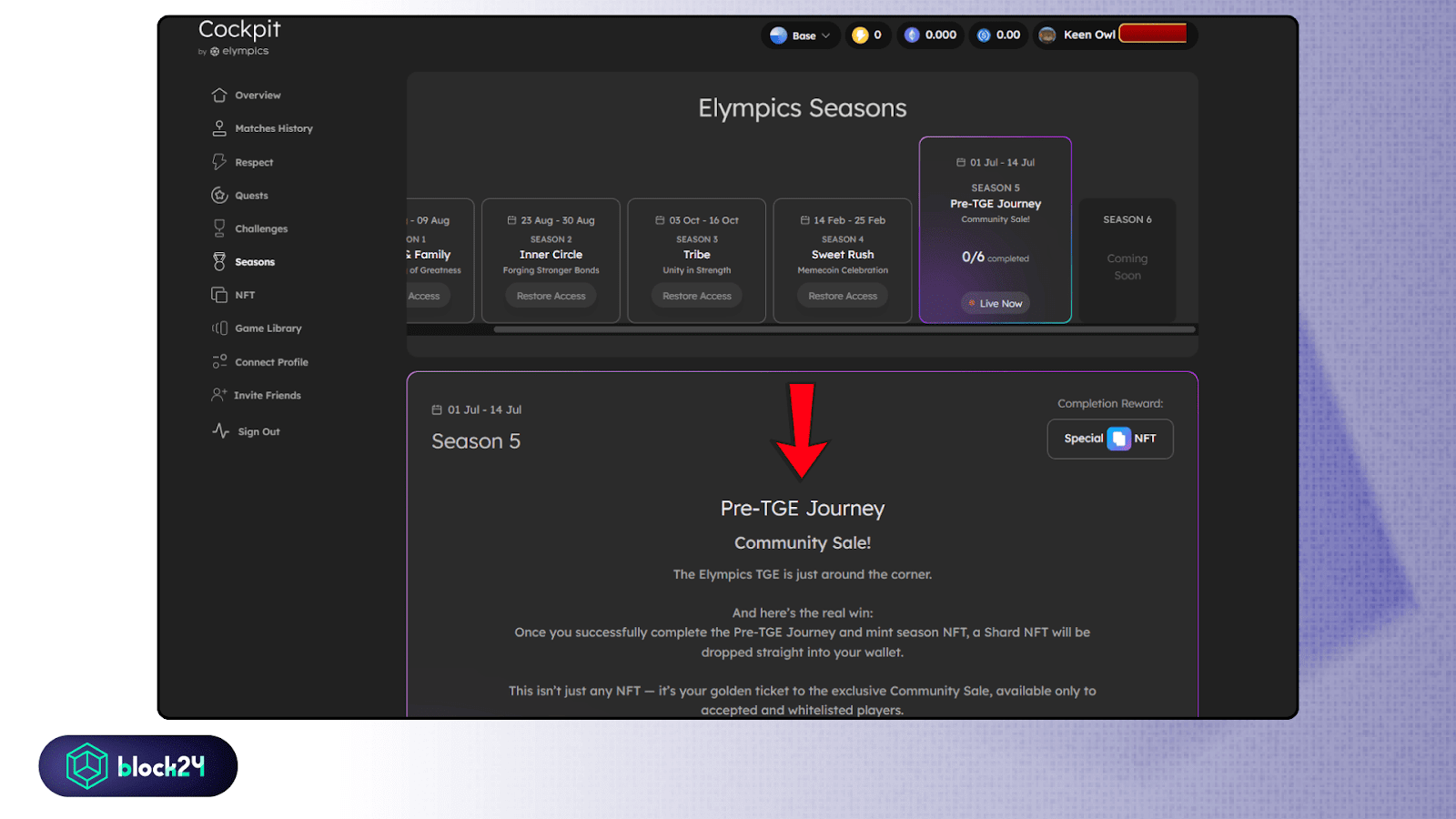This screenshot has height=819, width=1456.
Task: Click the calendar icon beside 03 Oct - 16 Oct
Action: point(661,220)
